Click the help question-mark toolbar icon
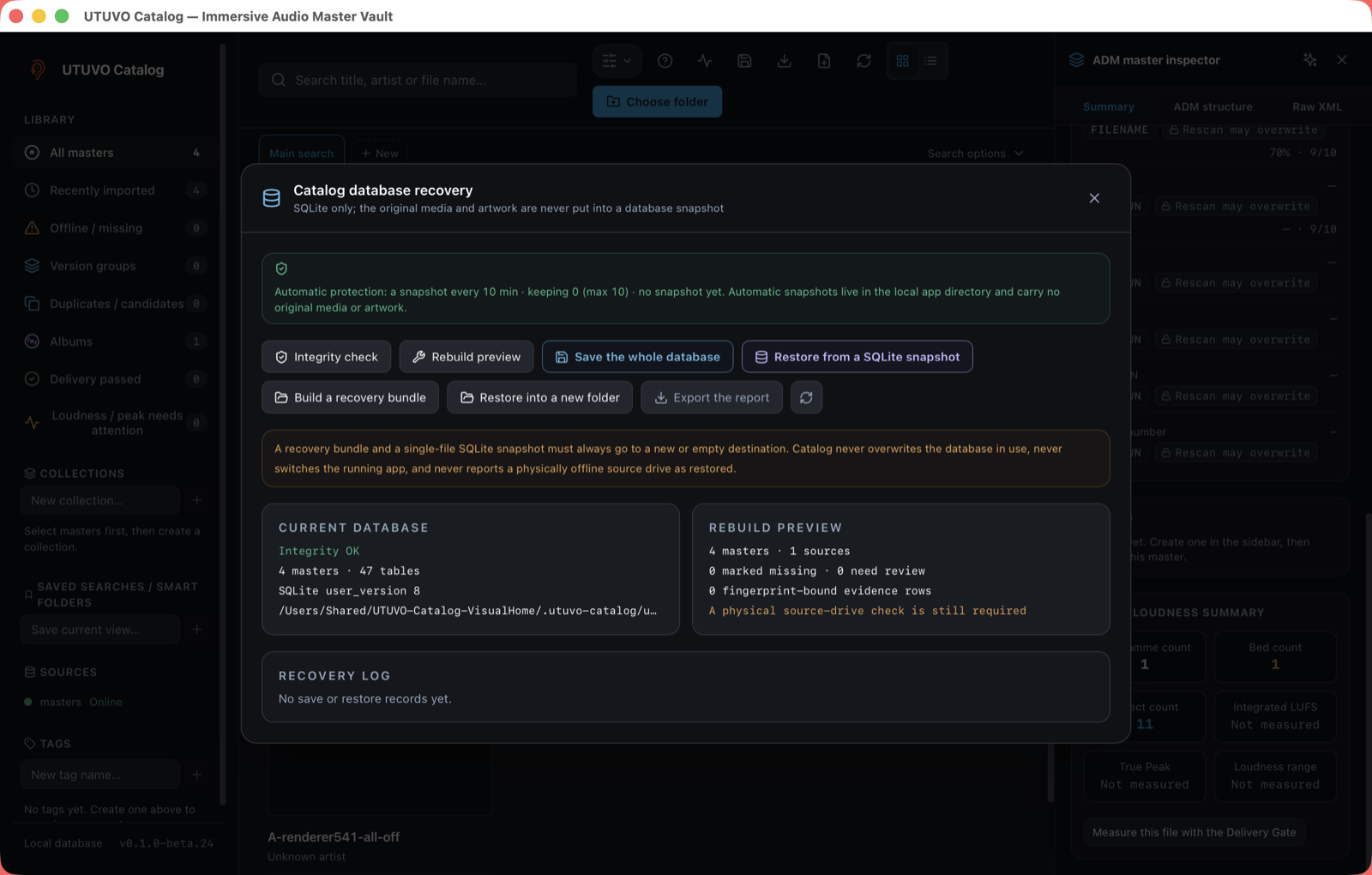Viewport: 1372px width, 875px height. click(x=665, y=61)
